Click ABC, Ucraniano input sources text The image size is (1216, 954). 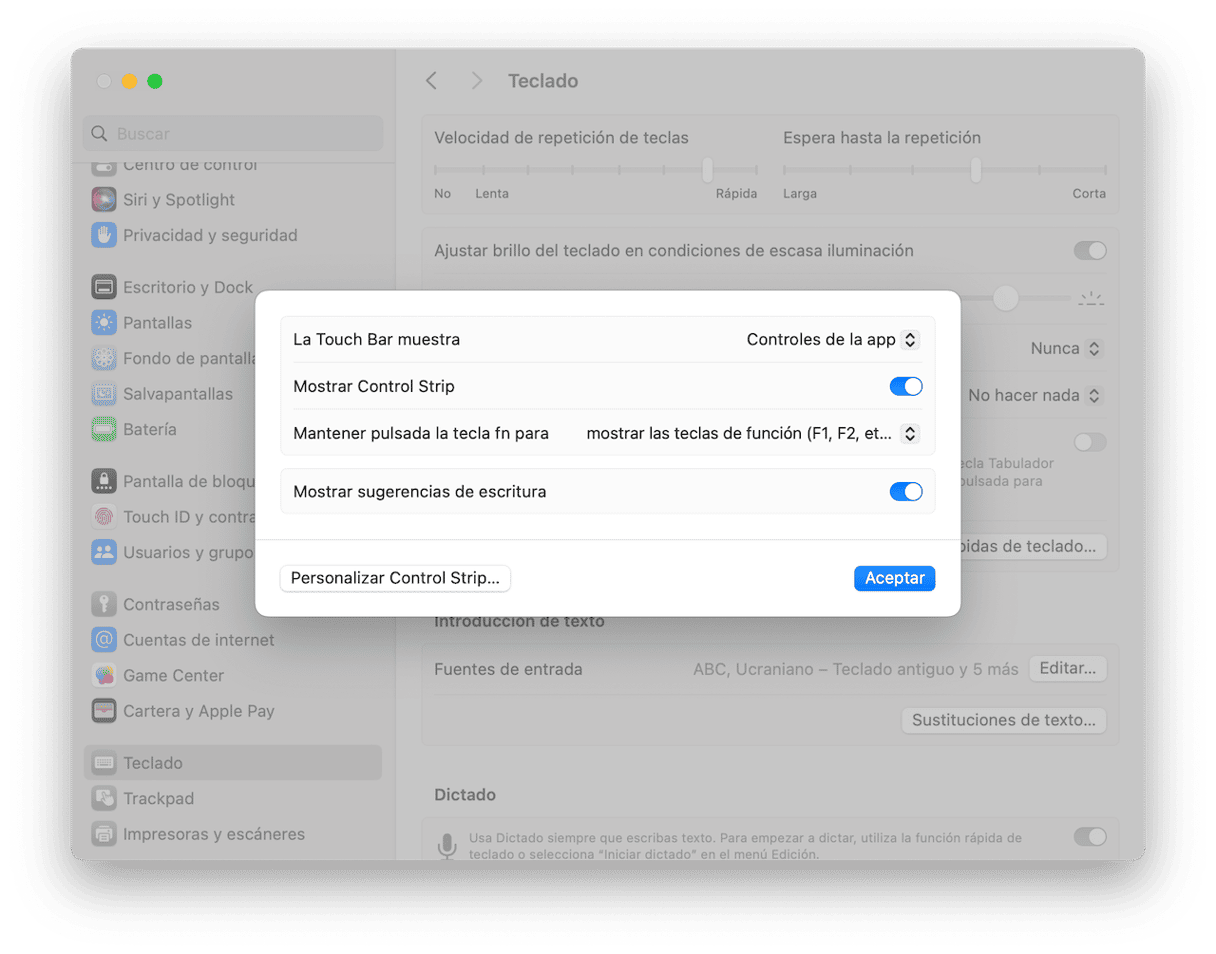tap(856, 669)
